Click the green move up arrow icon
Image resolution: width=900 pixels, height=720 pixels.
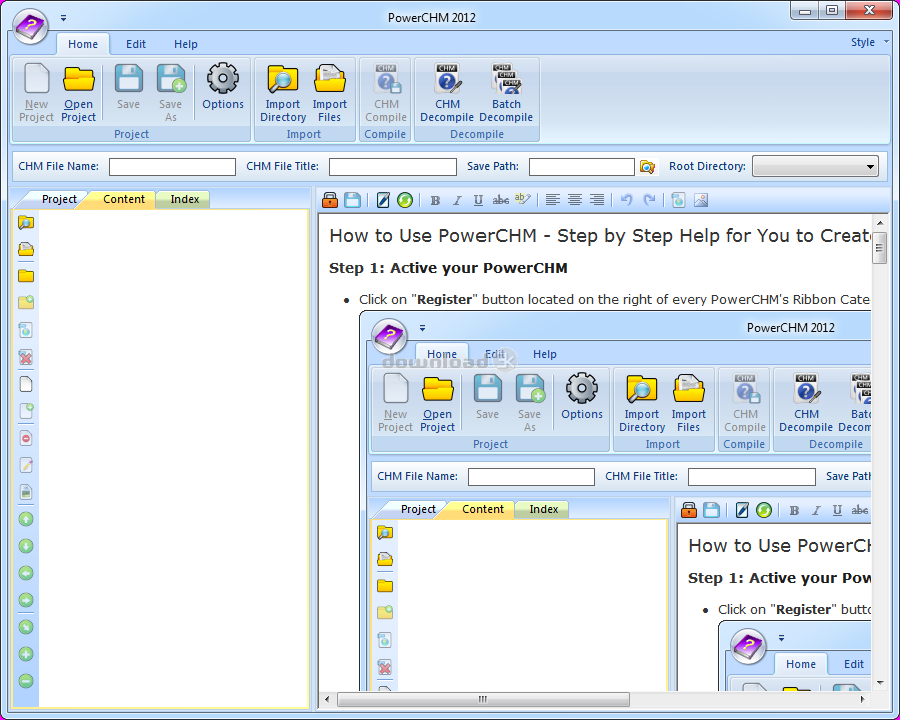[x=26, y=519]
